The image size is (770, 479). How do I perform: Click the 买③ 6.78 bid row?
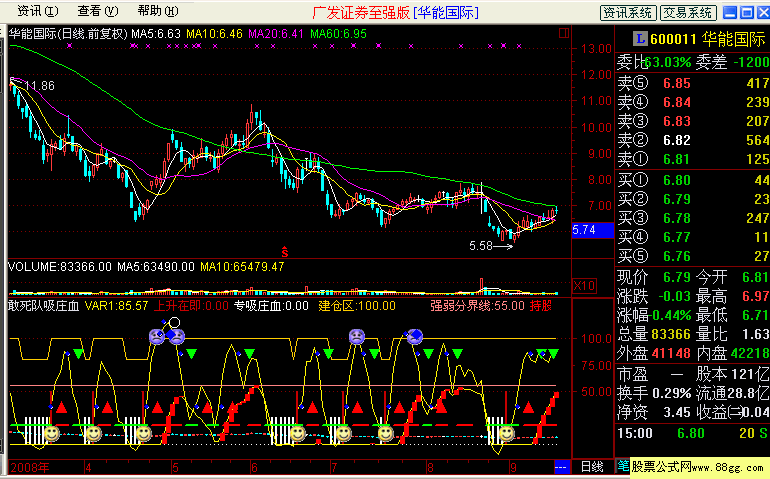(x=692, y=218)
